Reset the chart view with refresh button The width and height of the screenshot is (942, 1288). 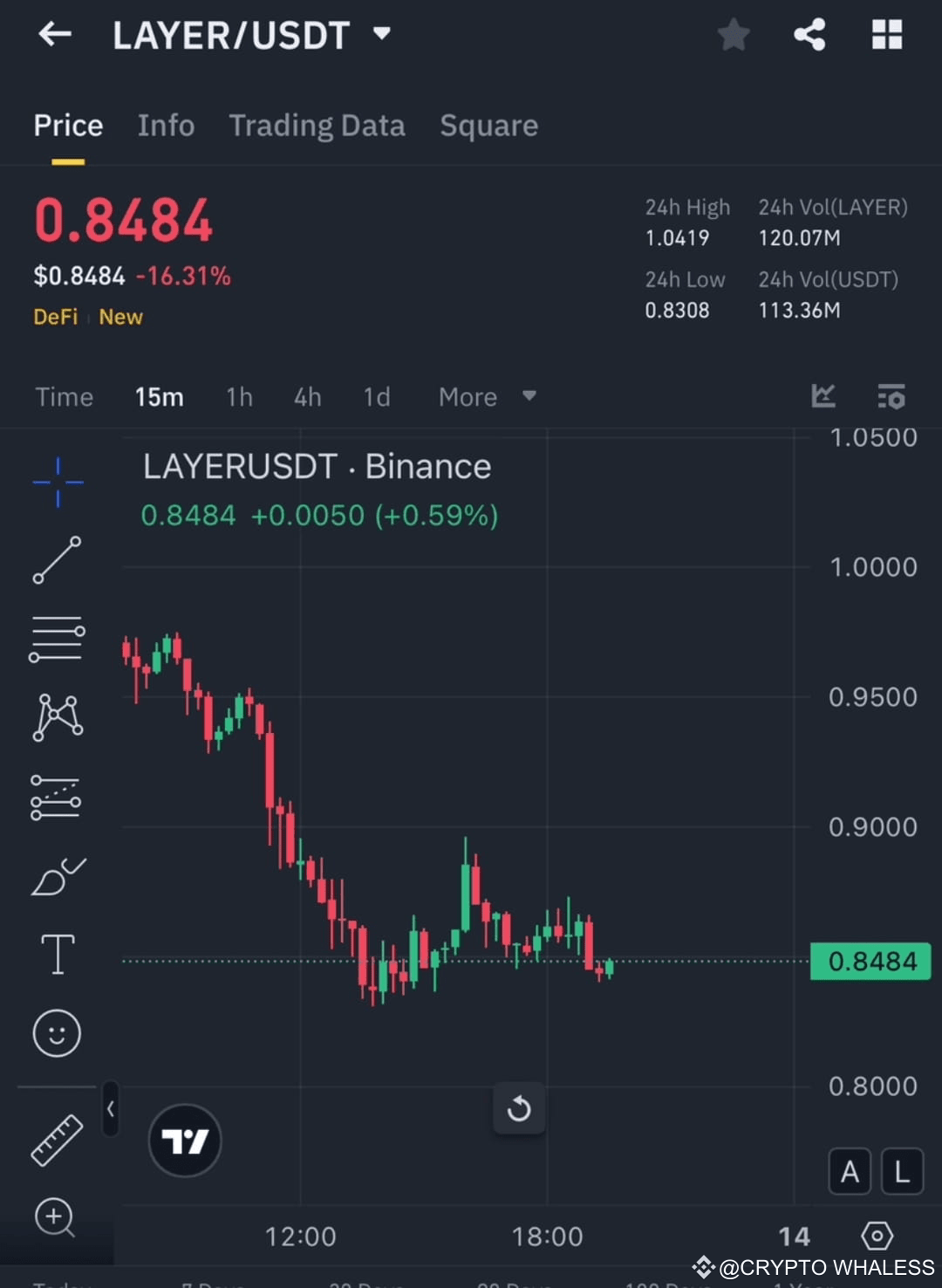[x=519, y=1109]
